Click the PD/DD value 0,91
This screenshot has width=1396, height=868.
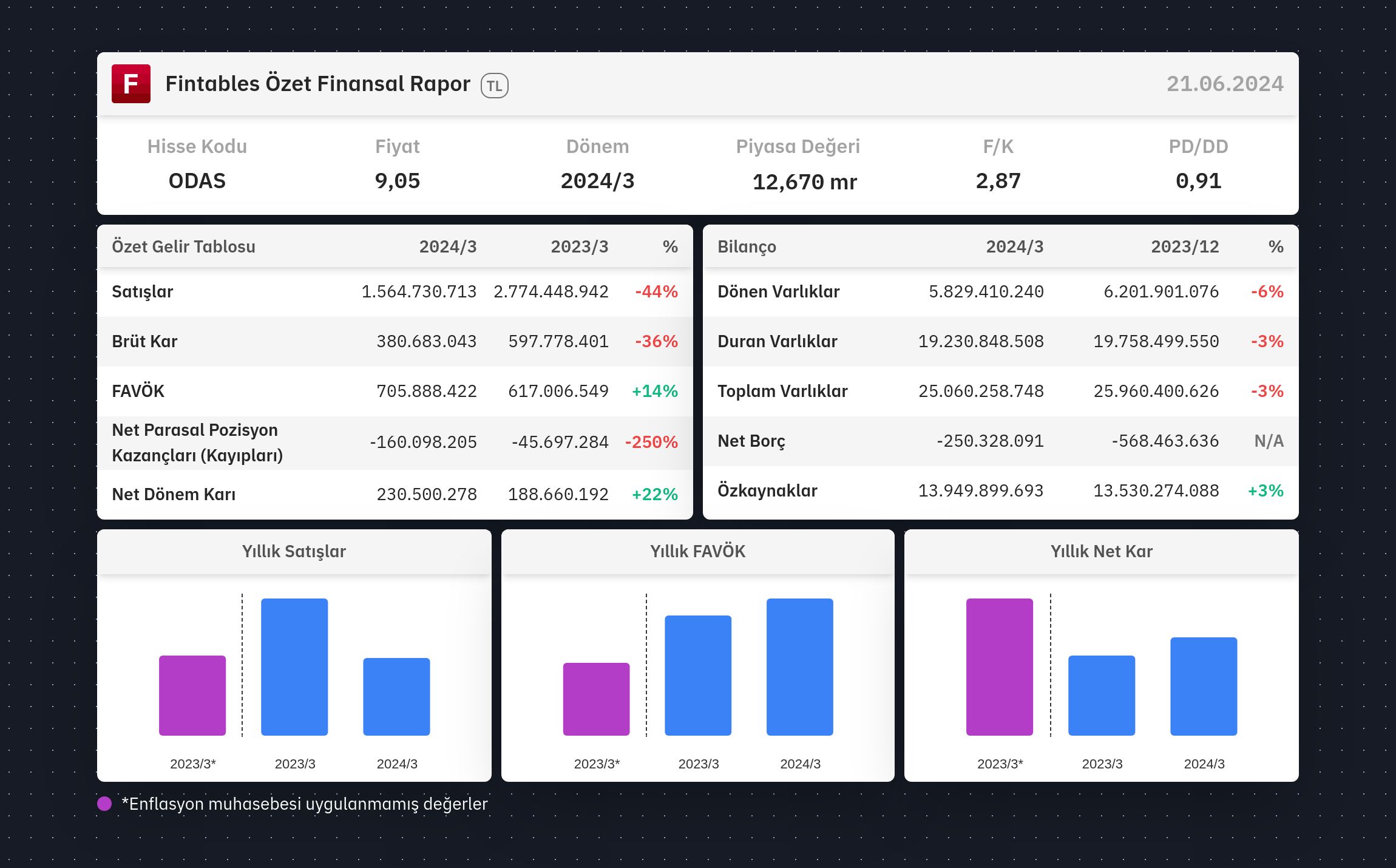click(1199, 181)
